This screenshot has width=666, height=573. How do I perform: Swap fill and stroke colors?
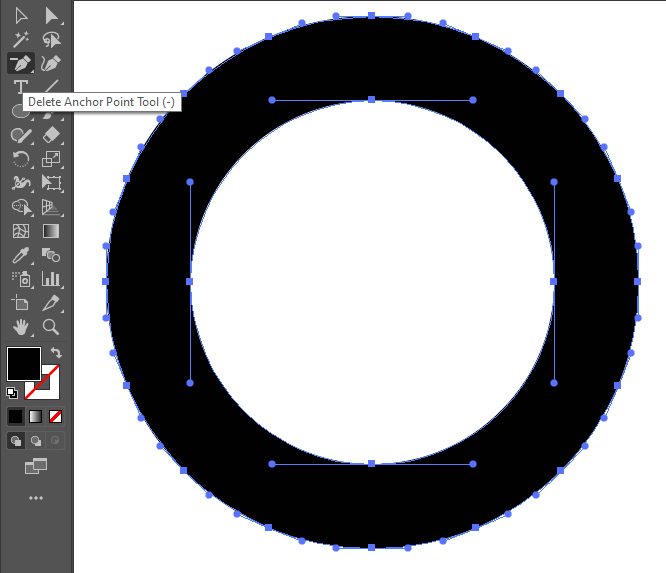click(56, 353)
